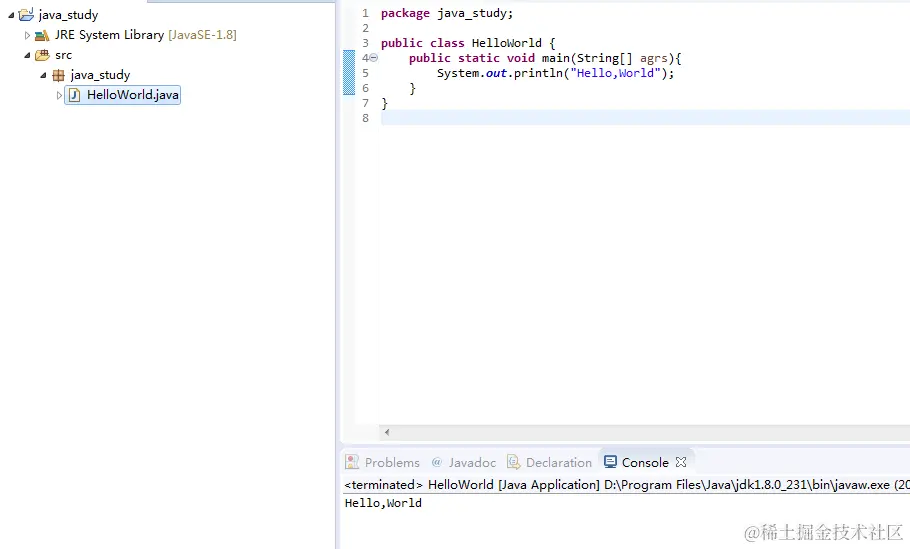Collapse the java_study package node
The width and height of the screenshot is (910, 549).
pos(43,75)
